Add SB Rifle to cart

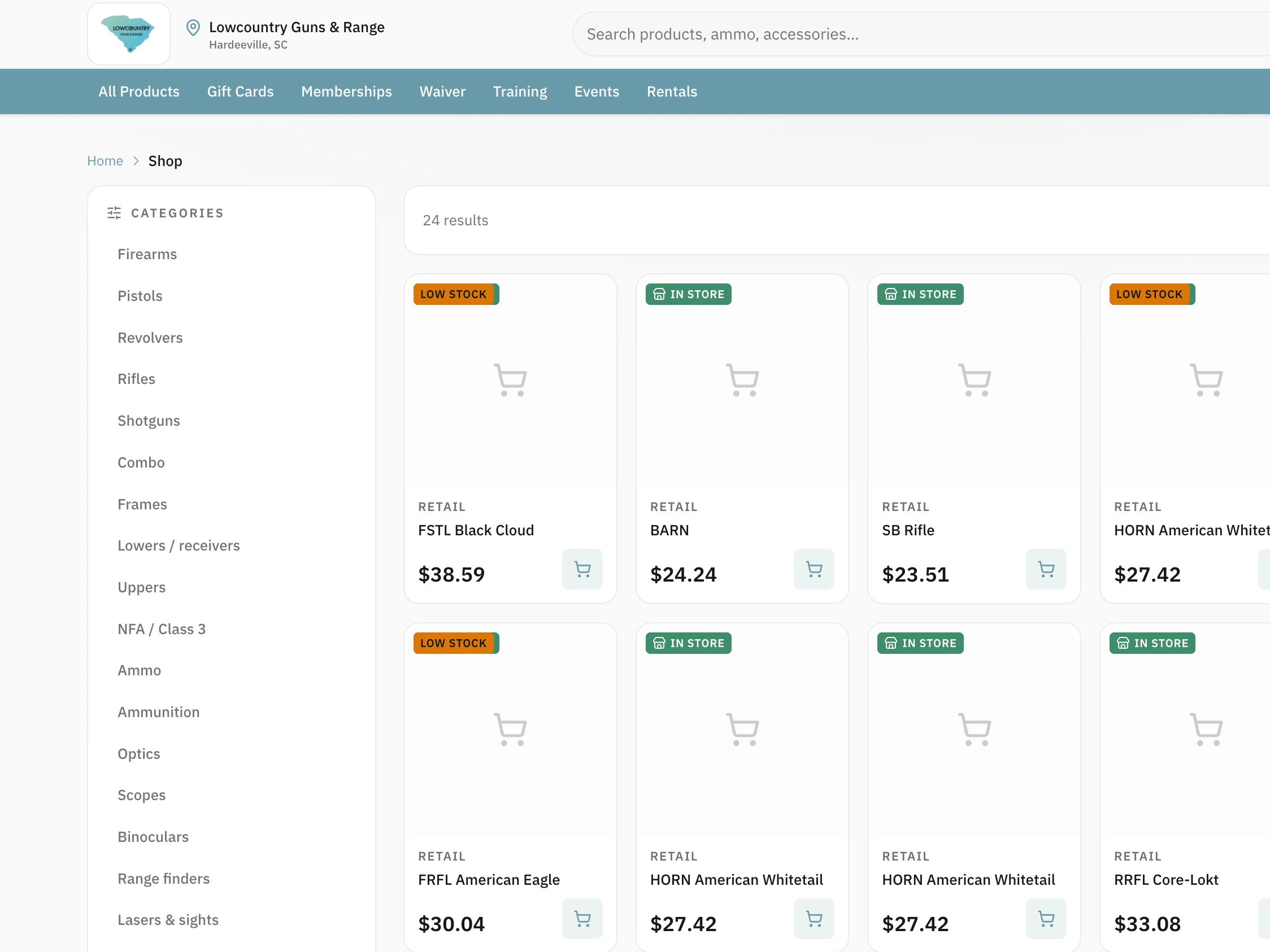point(1046,569)
